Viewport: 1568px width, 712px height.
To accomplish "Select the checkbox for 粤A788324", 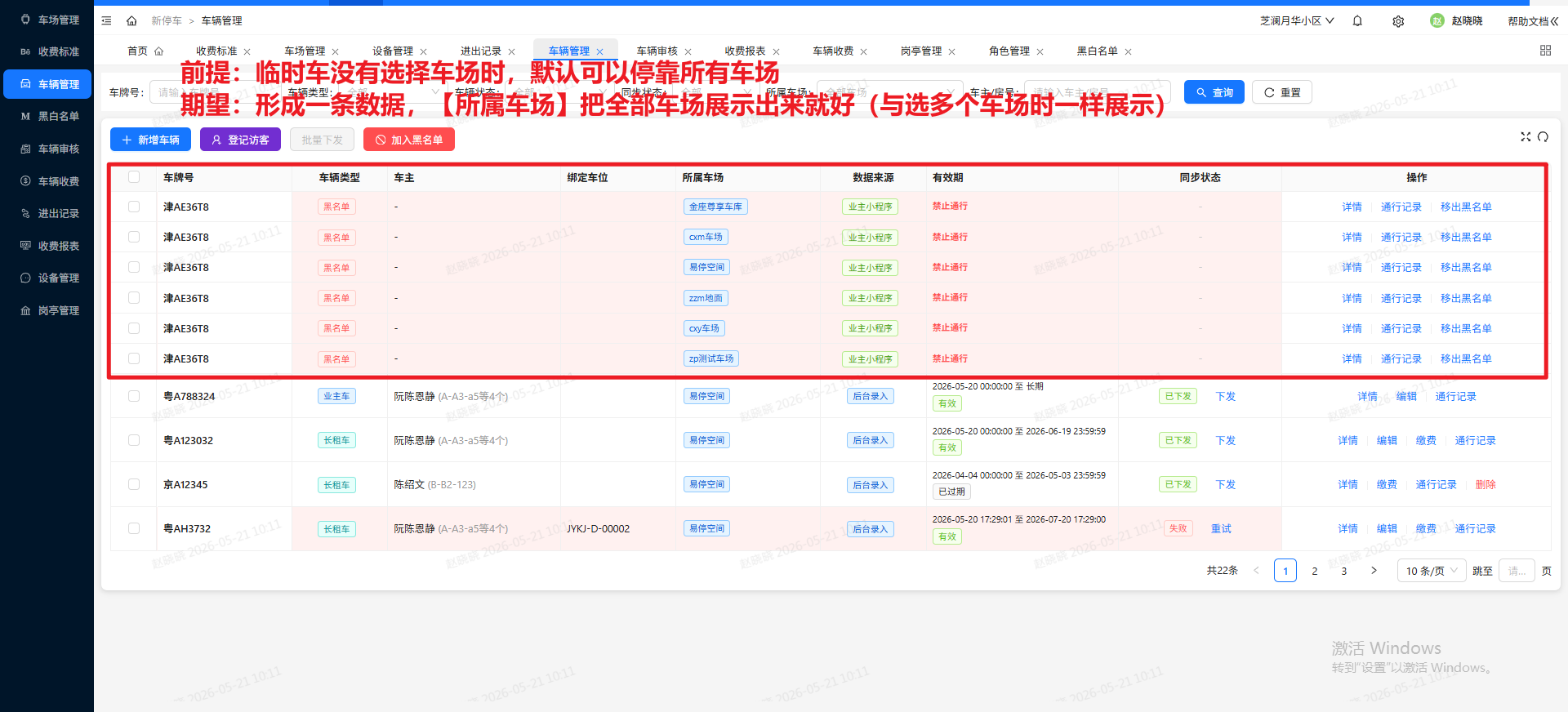I will (134, 396).
